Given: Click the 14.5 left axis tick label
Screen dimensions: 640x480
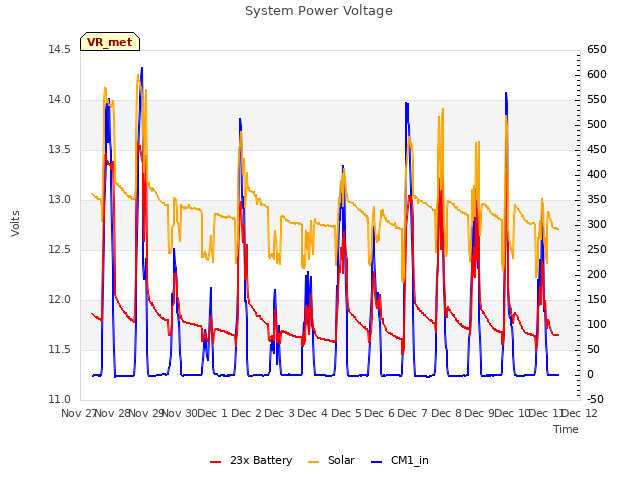Looking at the screenshot, I should [59, 50].
